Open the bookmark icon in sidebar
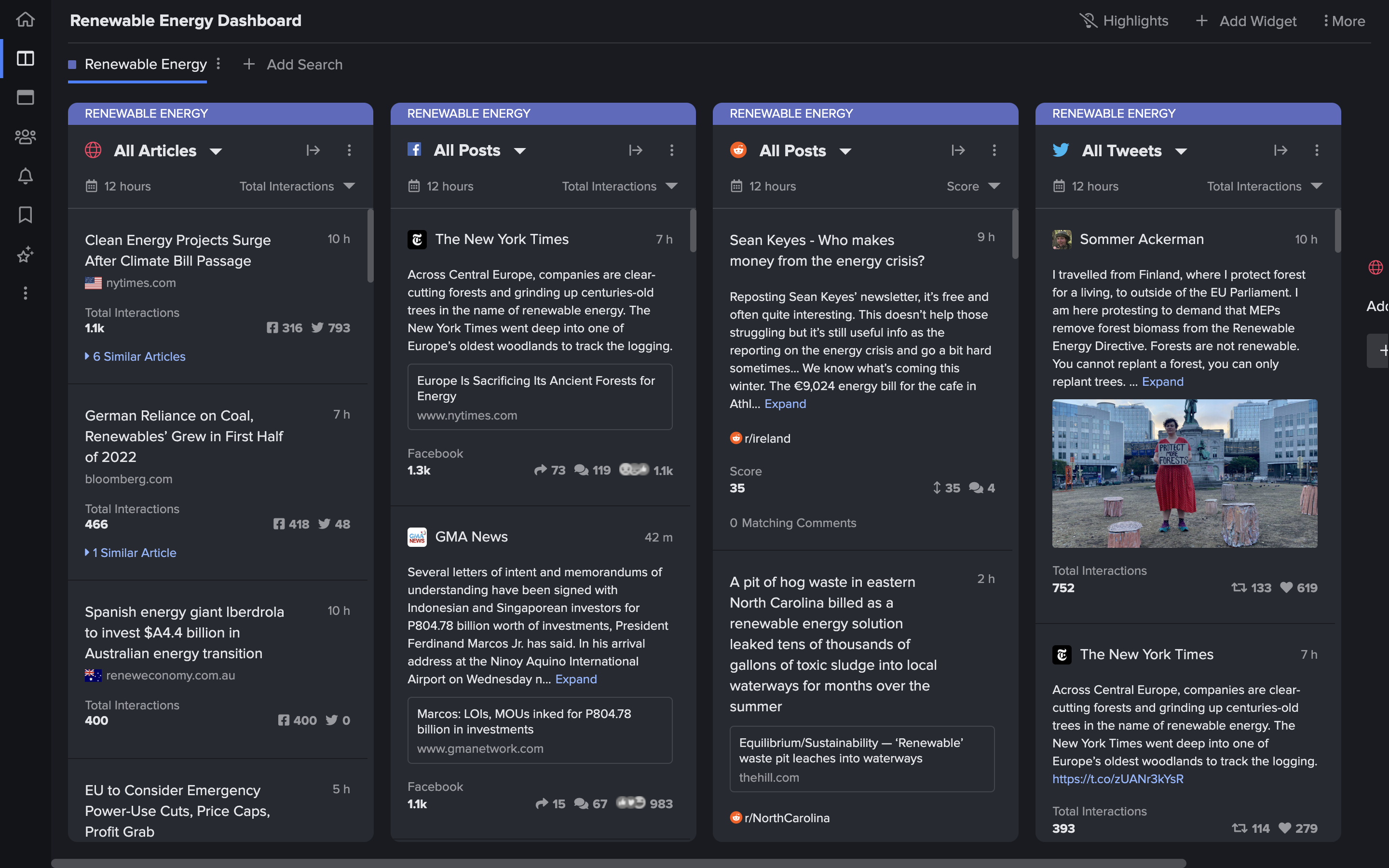The image size is (1389, 868). point(25,215)
